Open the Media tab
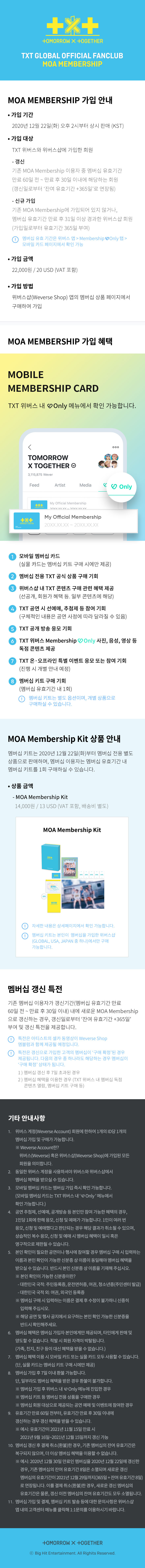The width and height of the screenshot is (145, 1568). 85,485
